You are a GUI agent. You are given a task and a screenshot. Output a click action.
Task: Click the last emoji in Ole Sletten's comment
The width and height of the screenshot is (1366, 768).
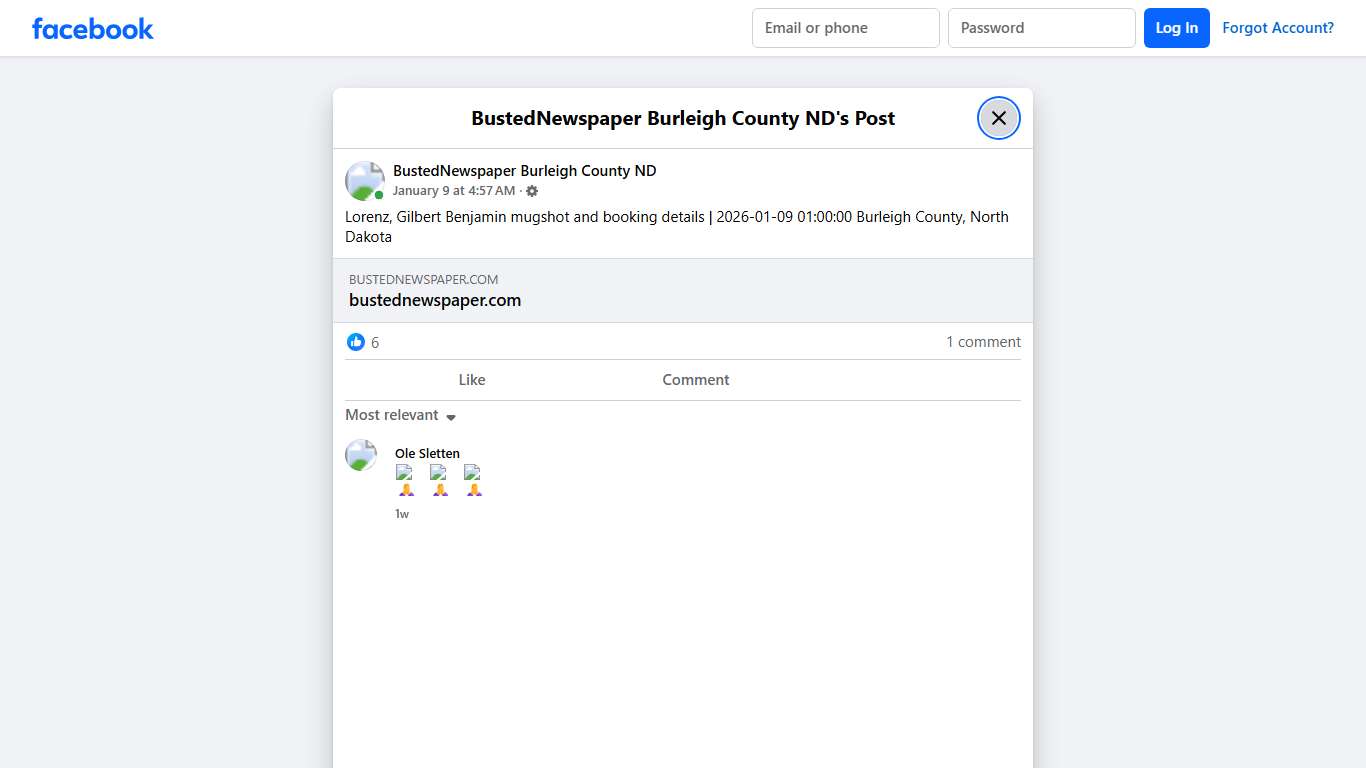point(473,480)
